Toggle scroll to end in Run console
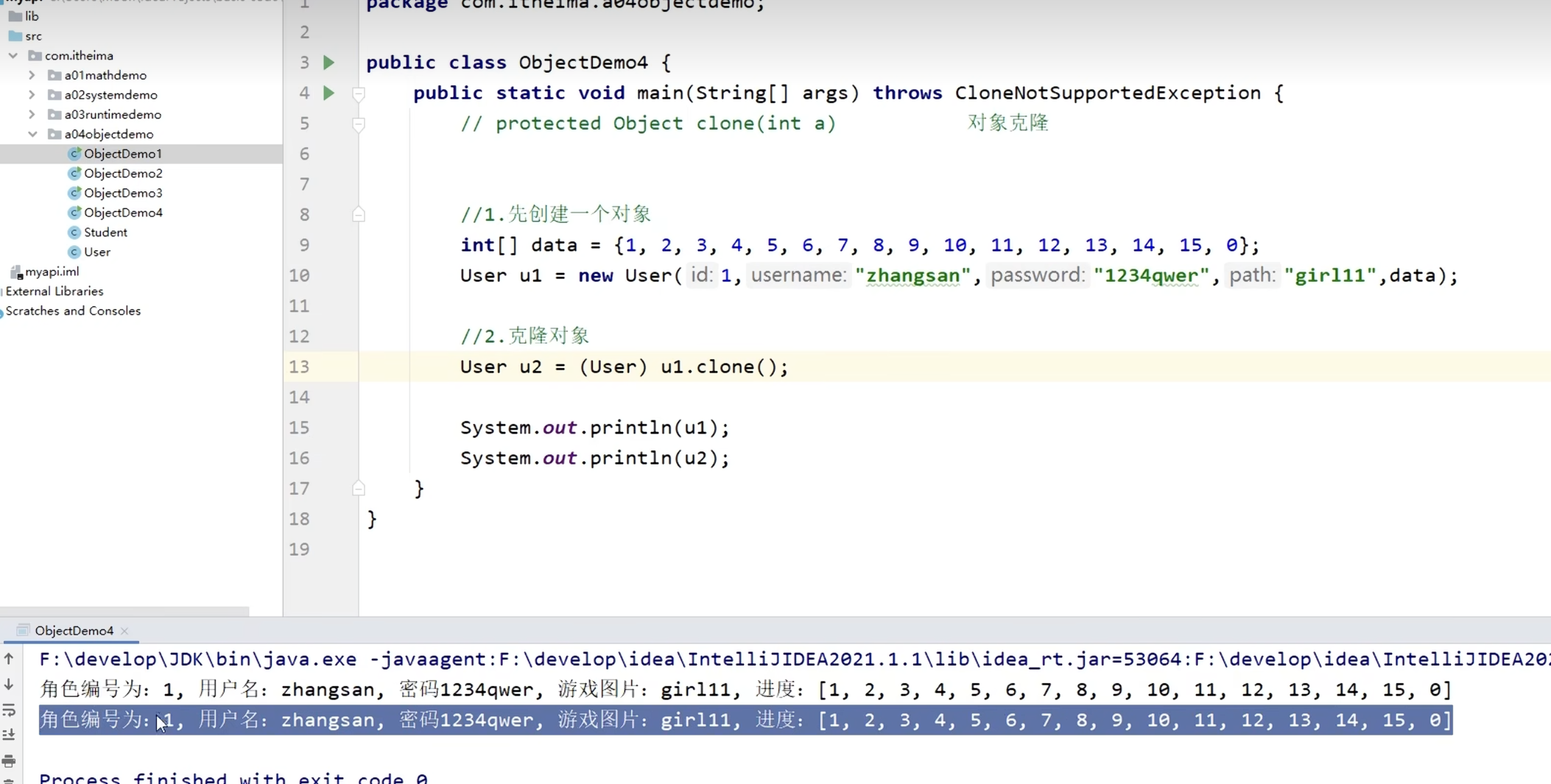 pos(9,735)
